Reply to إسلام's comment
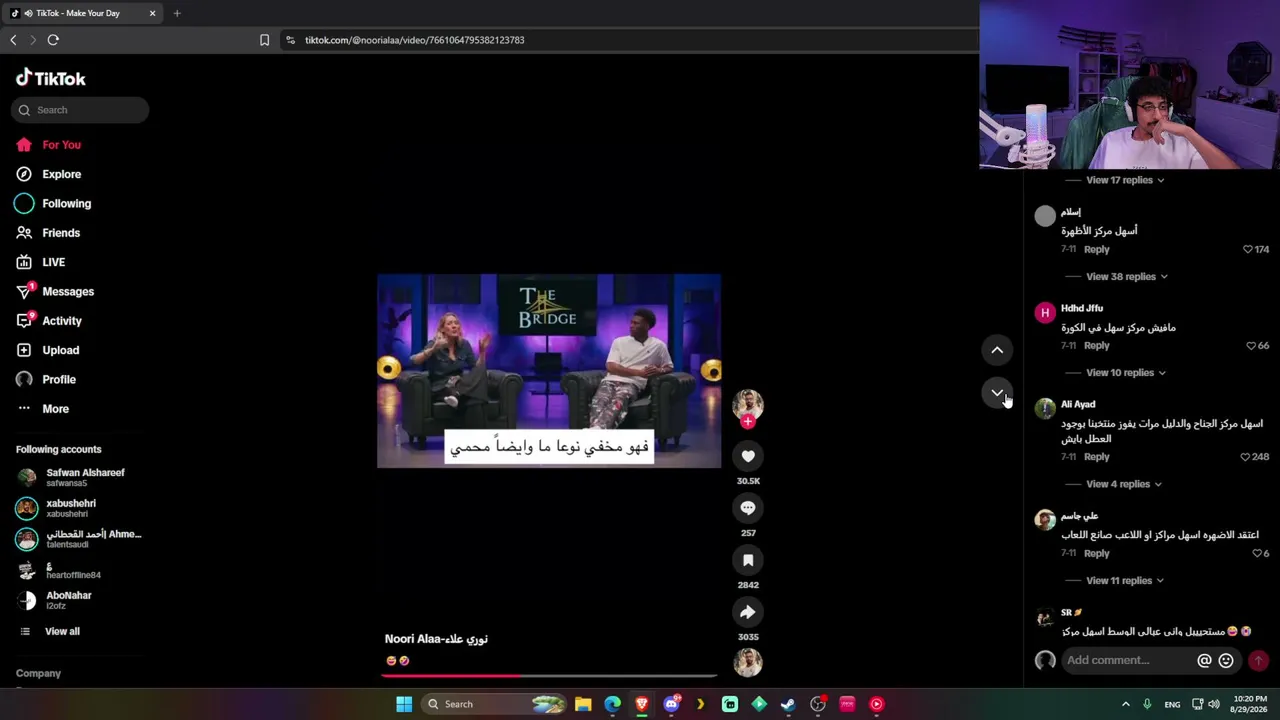1280x720 pixels. [x=1097, y=249]
